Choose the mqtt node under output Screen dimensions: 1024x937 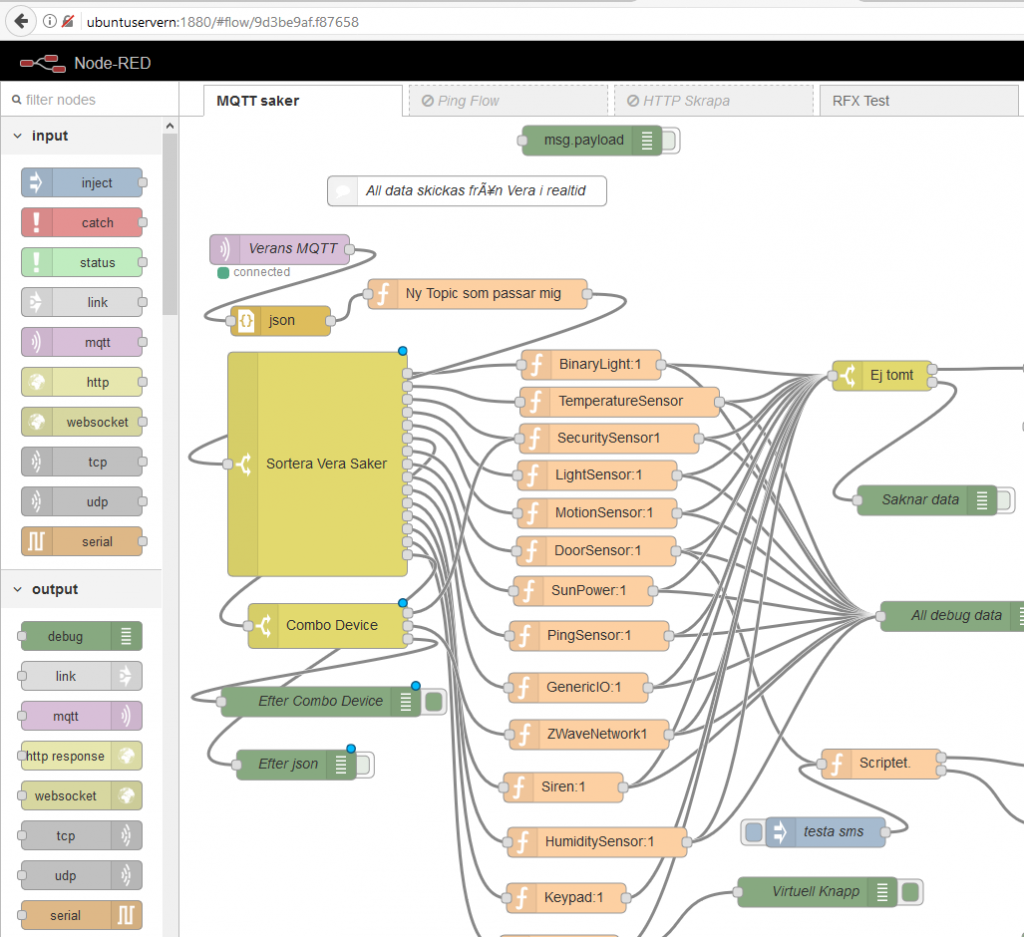click(82, 716)
